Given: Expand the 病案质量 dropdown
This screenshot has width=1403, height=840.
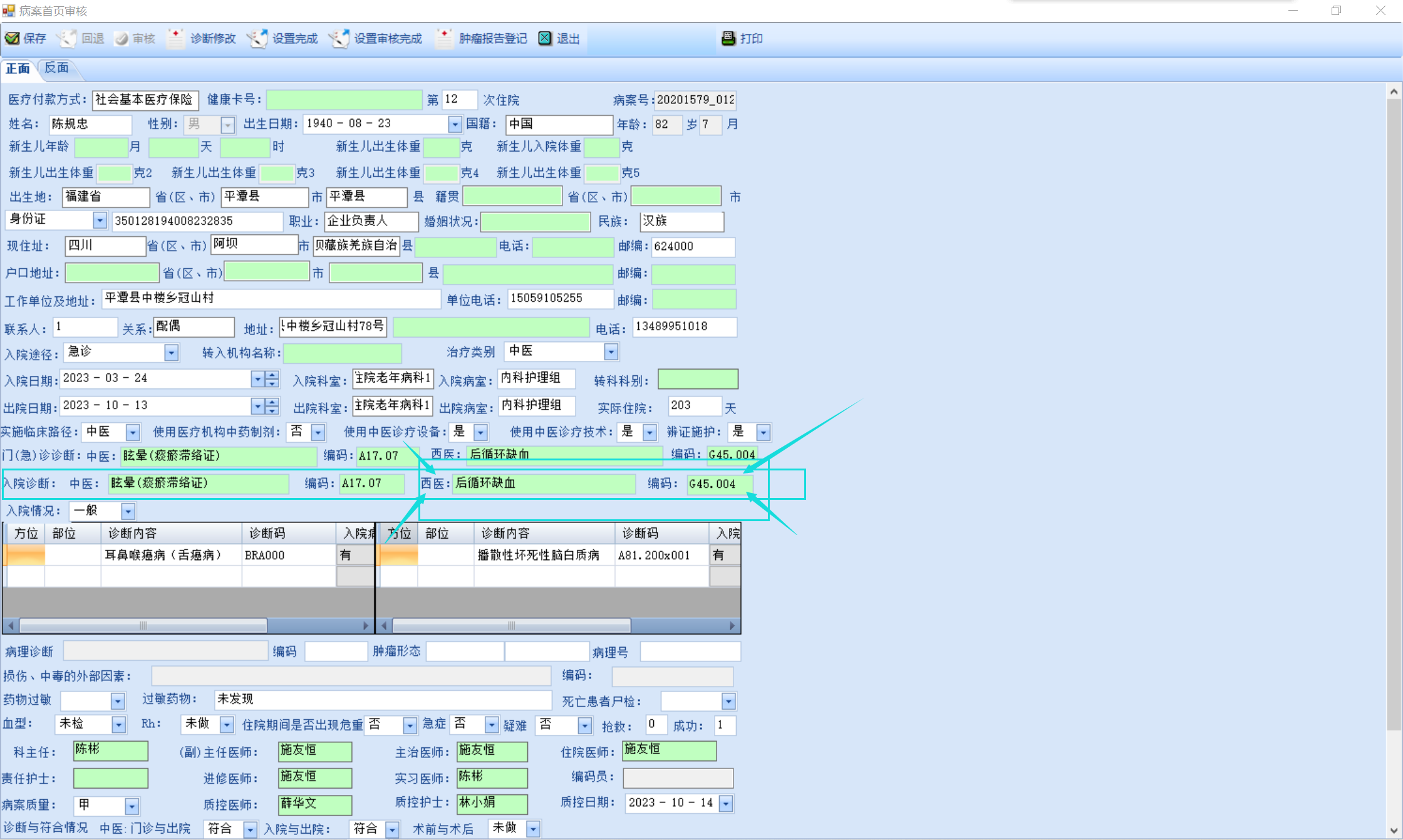Looking at the screenshot, I should click(x=132, y=806).
